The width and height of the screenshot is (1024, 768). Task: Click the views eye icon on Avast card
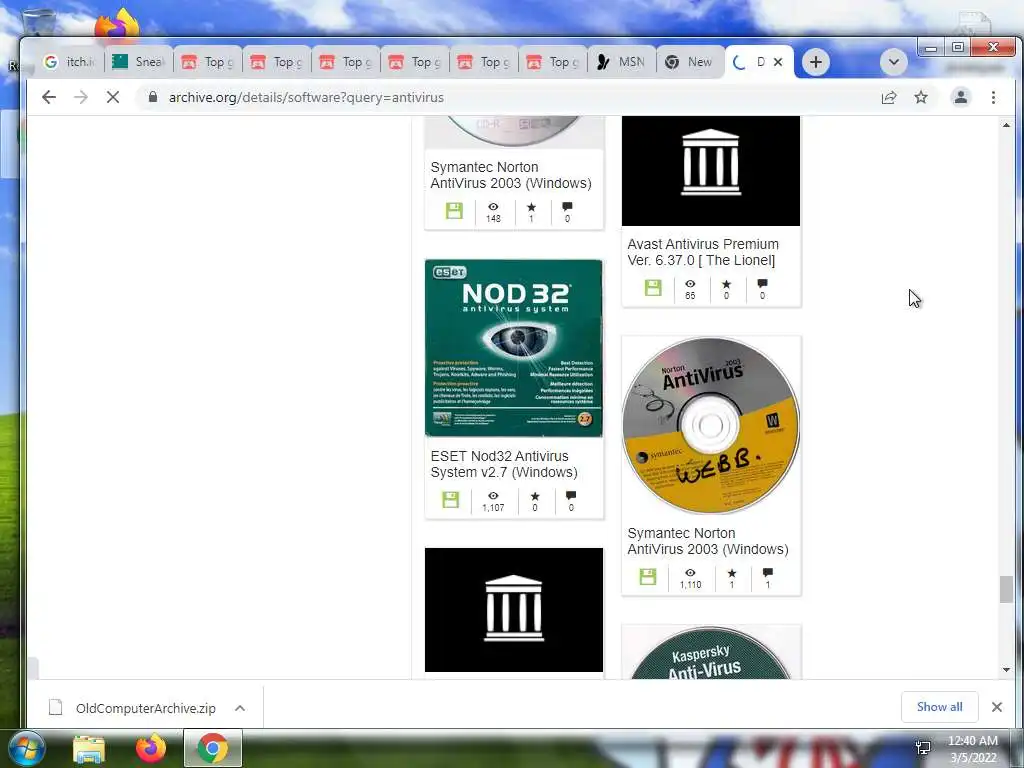[690, 284]
